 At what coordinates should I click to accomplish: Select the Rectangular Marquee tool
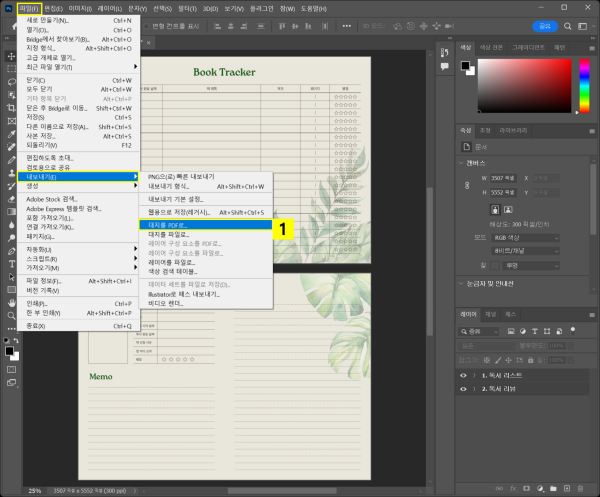[11, 69]
